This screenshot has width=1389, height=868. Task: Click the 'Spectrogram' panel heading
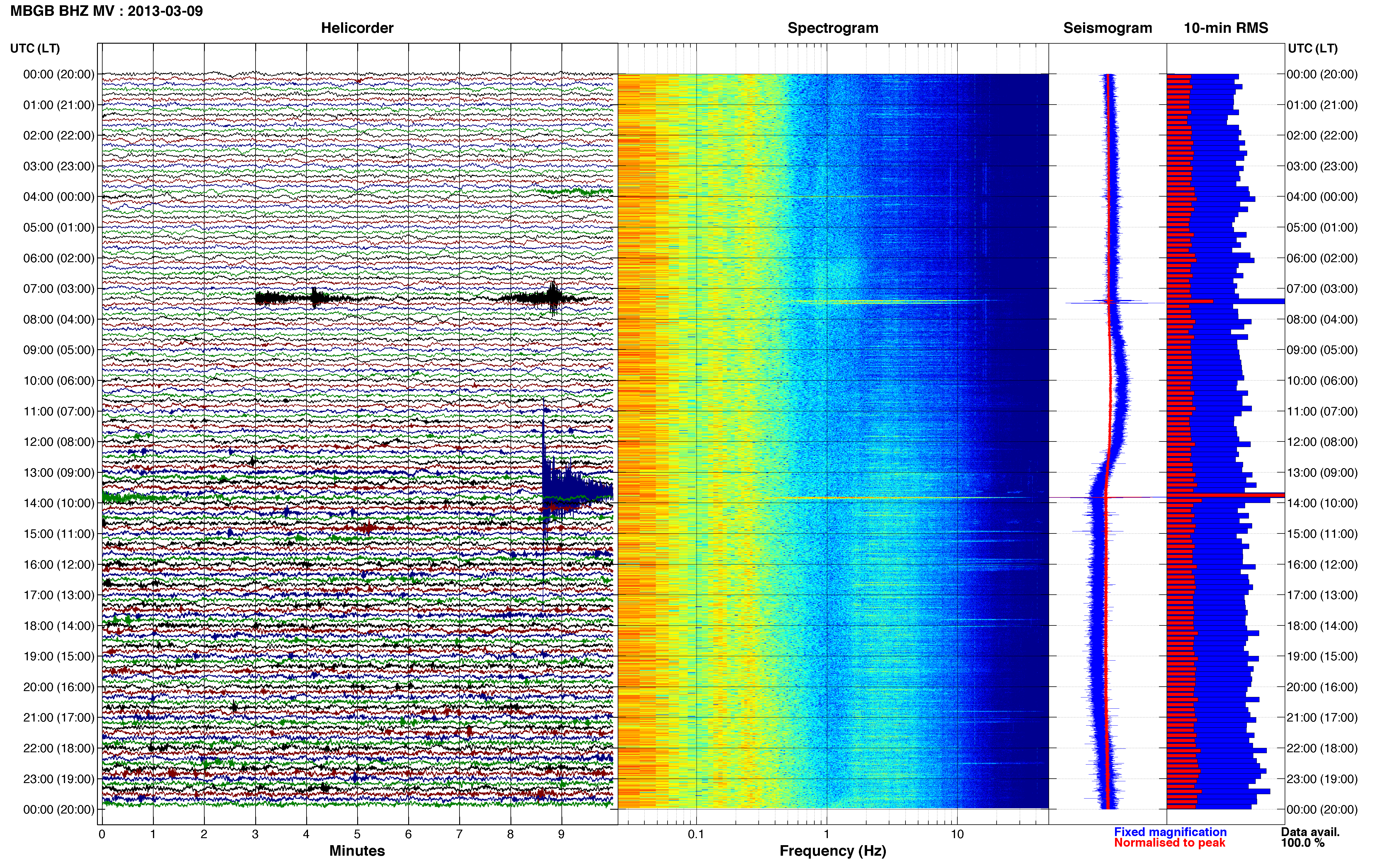click(x=833, y=28)
